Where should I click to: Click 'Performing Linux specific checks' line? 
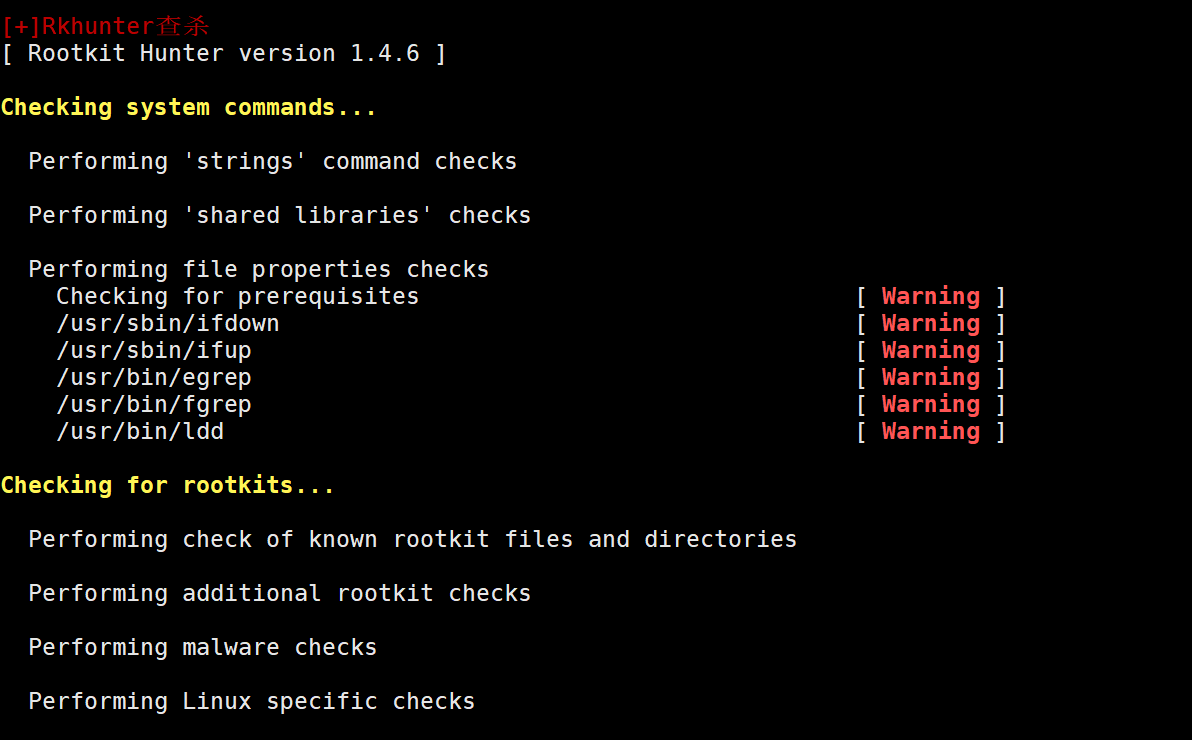click(252, 701)
